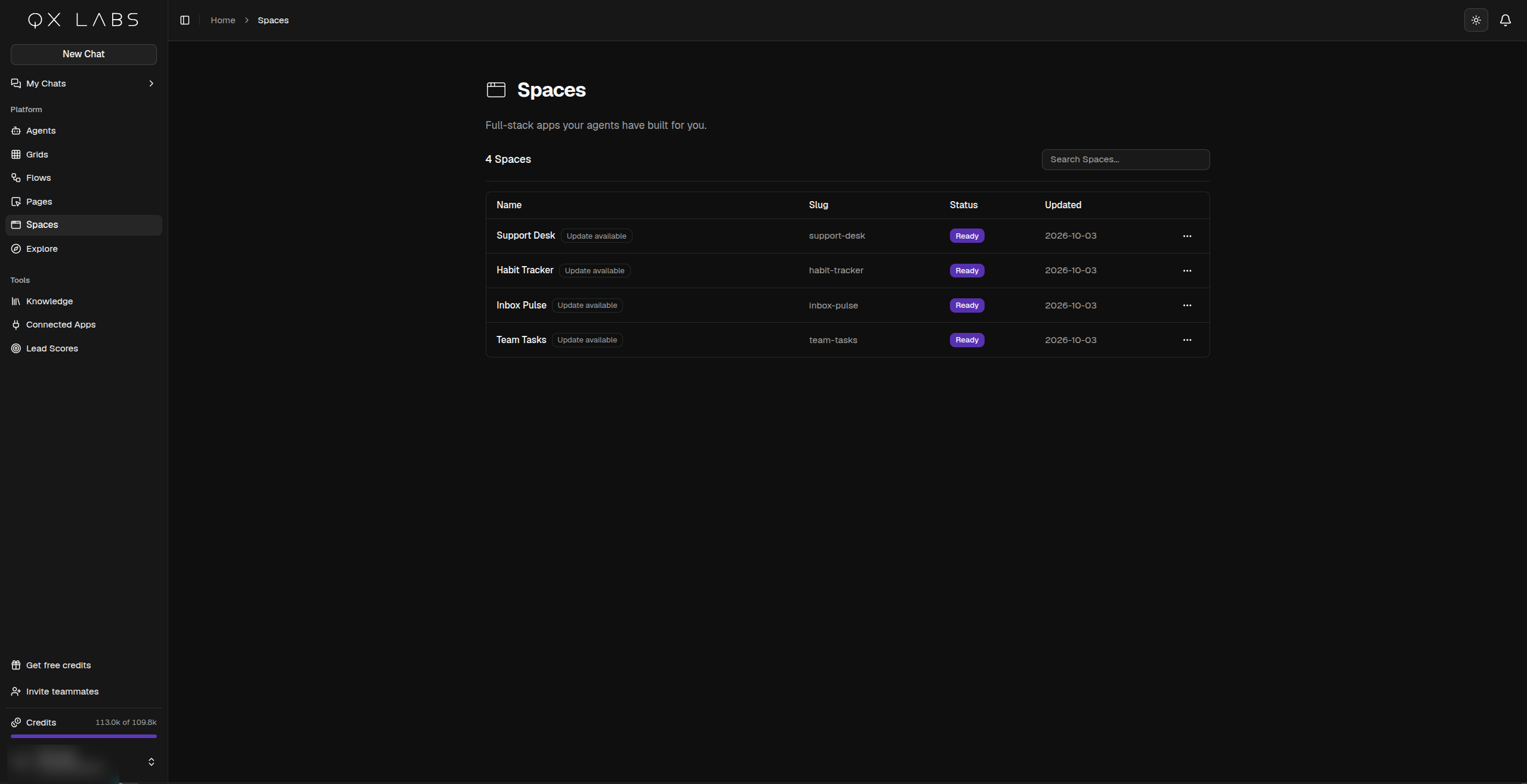Open more options for Support Desk
This screenshot has width=1527, height=784.
coord(1187,236)
